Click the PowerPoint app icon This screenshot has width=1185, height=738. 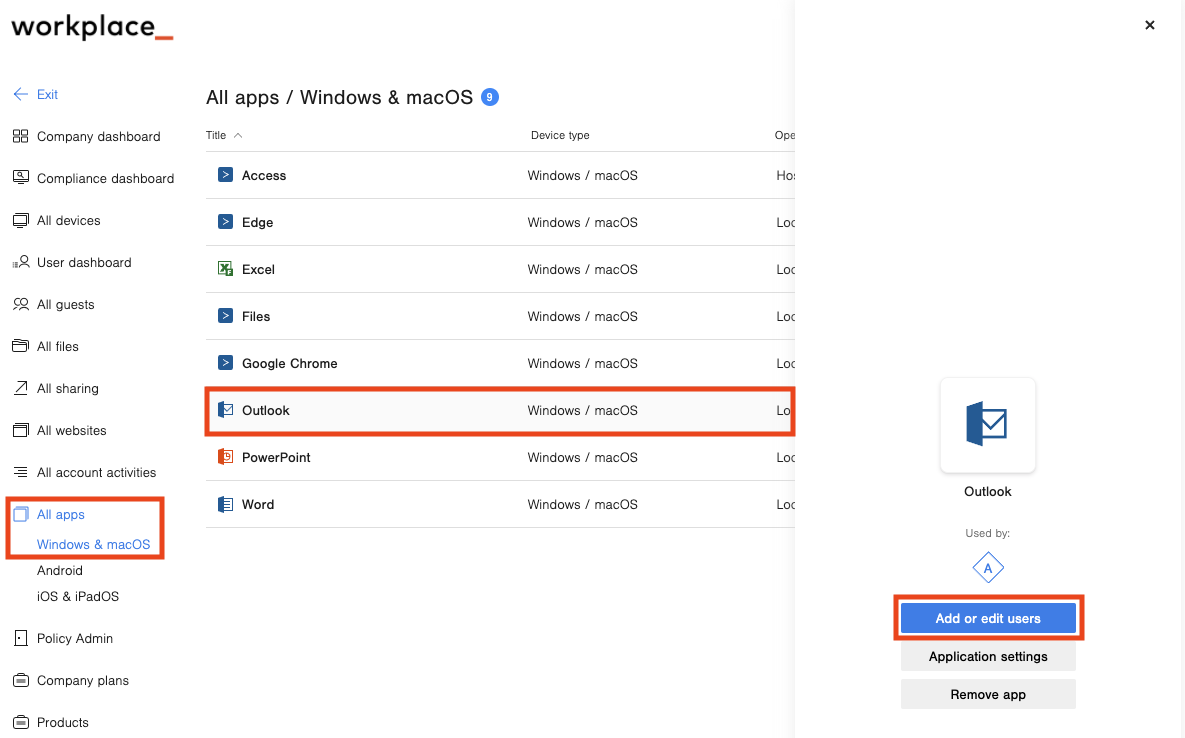pyautogui.click(x=225, y=457)
